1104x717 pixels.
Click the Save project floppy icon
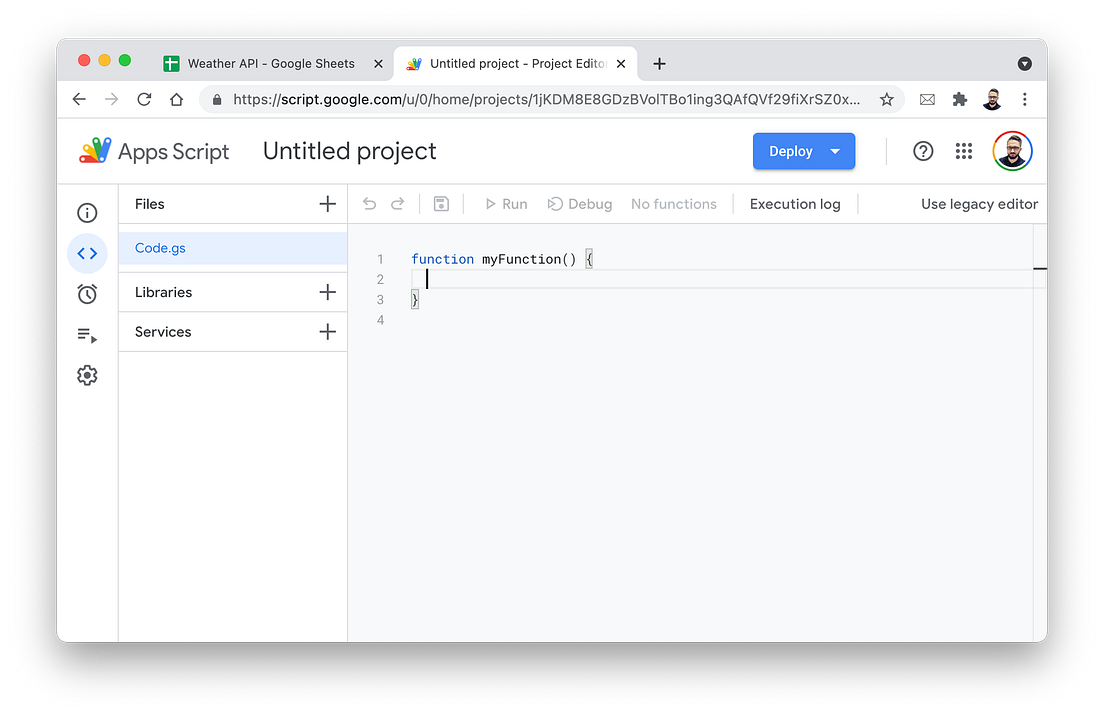[x=441, y=204]
